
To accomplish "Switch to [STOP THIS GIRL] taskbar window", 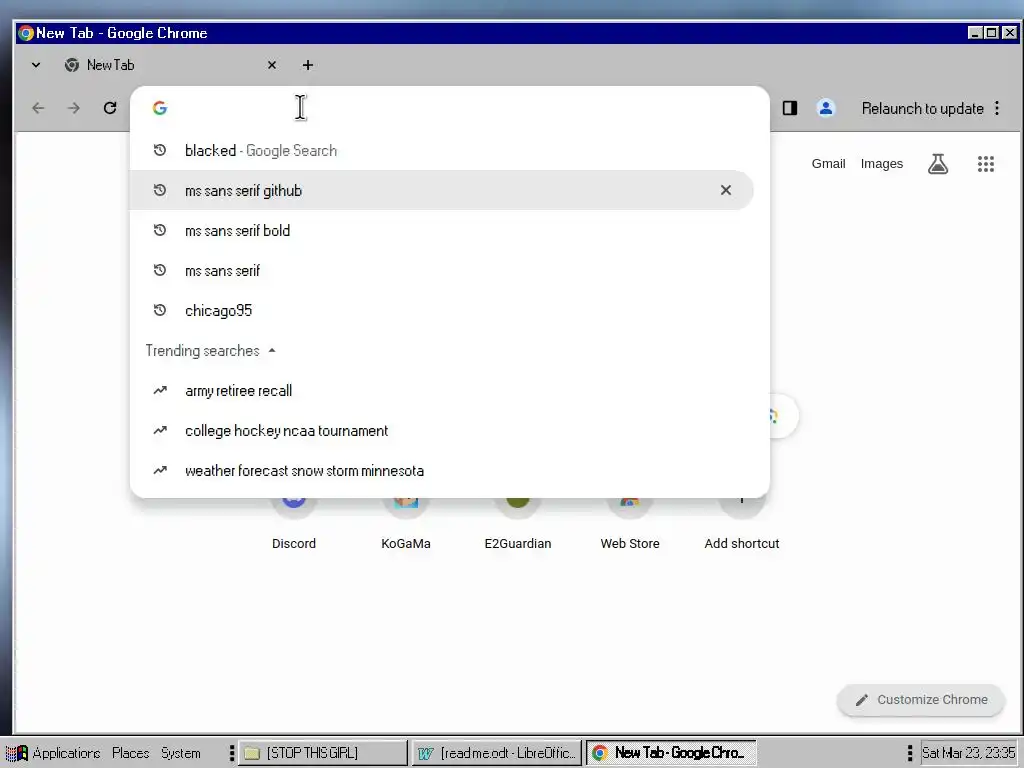I will pyautogui.click(x=323, y=753).
